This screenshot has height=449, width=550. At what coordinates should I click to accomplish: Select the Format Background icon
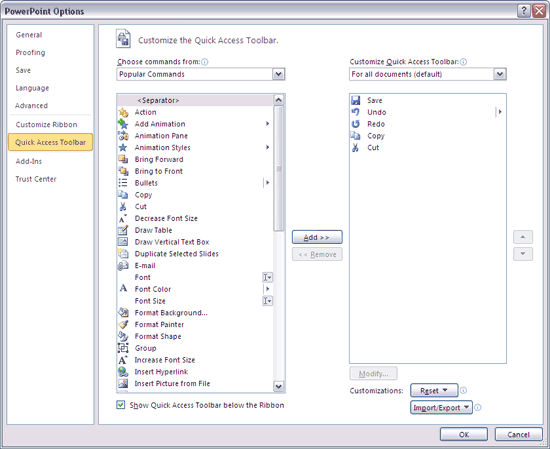[123, 313]
